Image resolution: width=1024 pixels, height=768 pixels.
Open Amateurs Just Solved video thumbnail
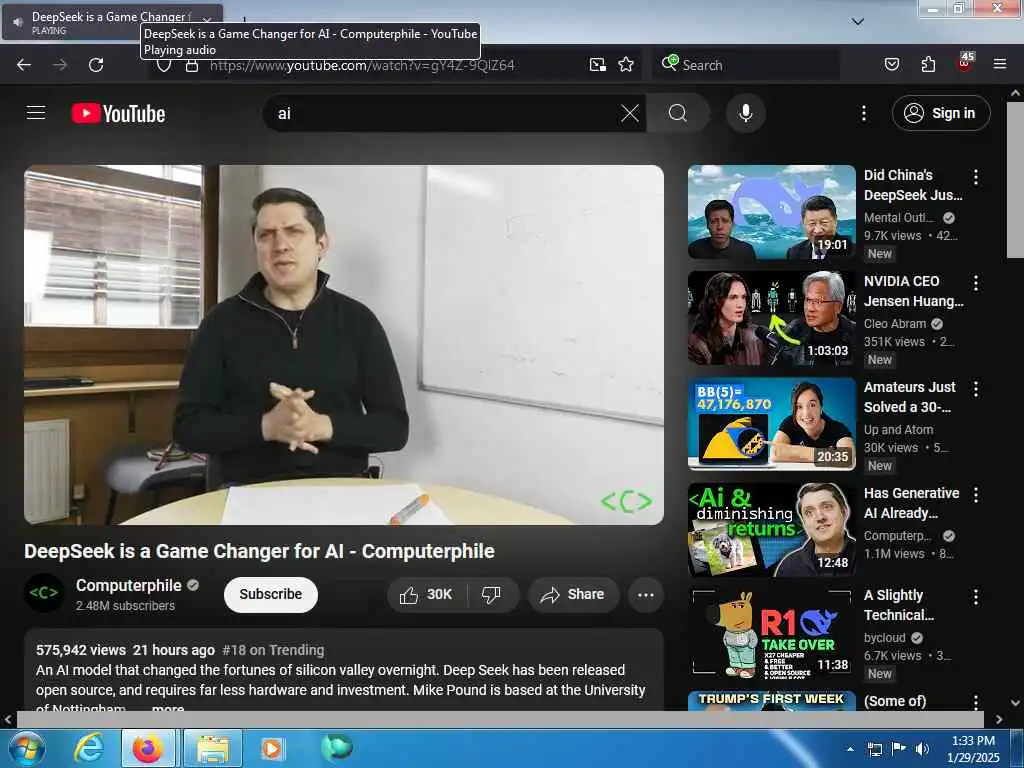[x=771, y=424]
